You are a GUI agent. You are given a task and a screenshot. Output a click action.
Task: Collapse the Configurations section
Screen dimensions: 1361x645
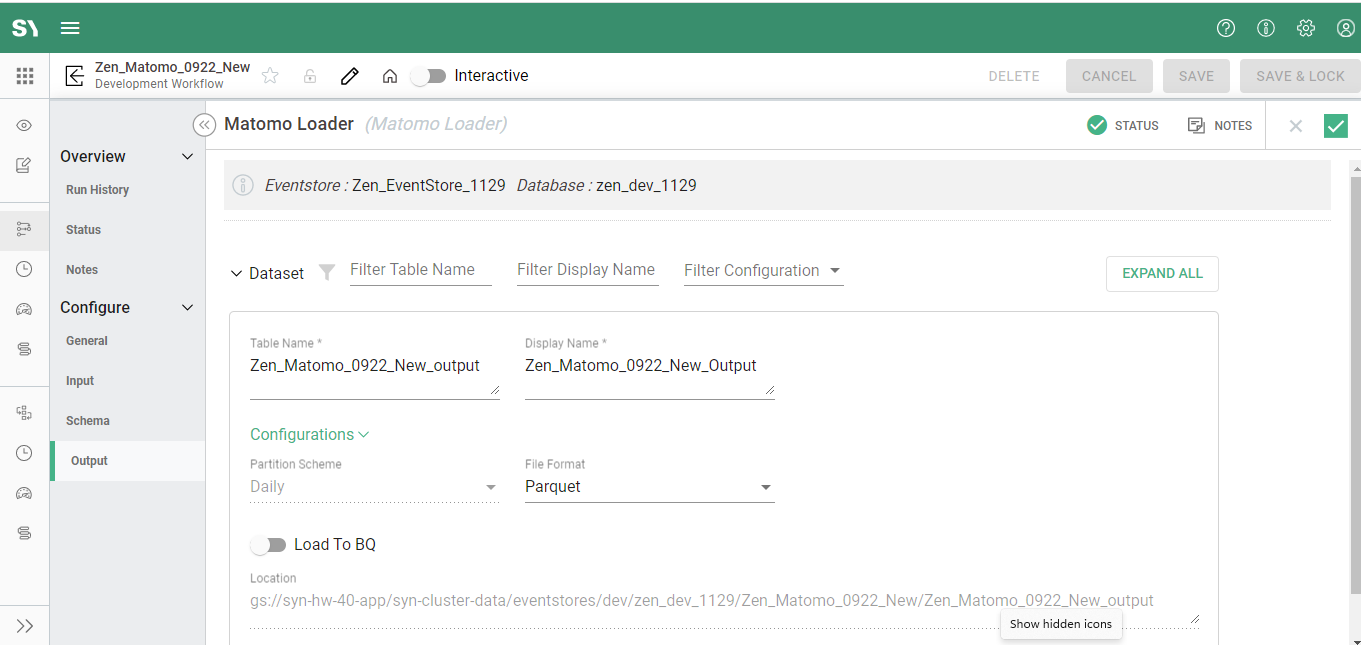[309, 434]
